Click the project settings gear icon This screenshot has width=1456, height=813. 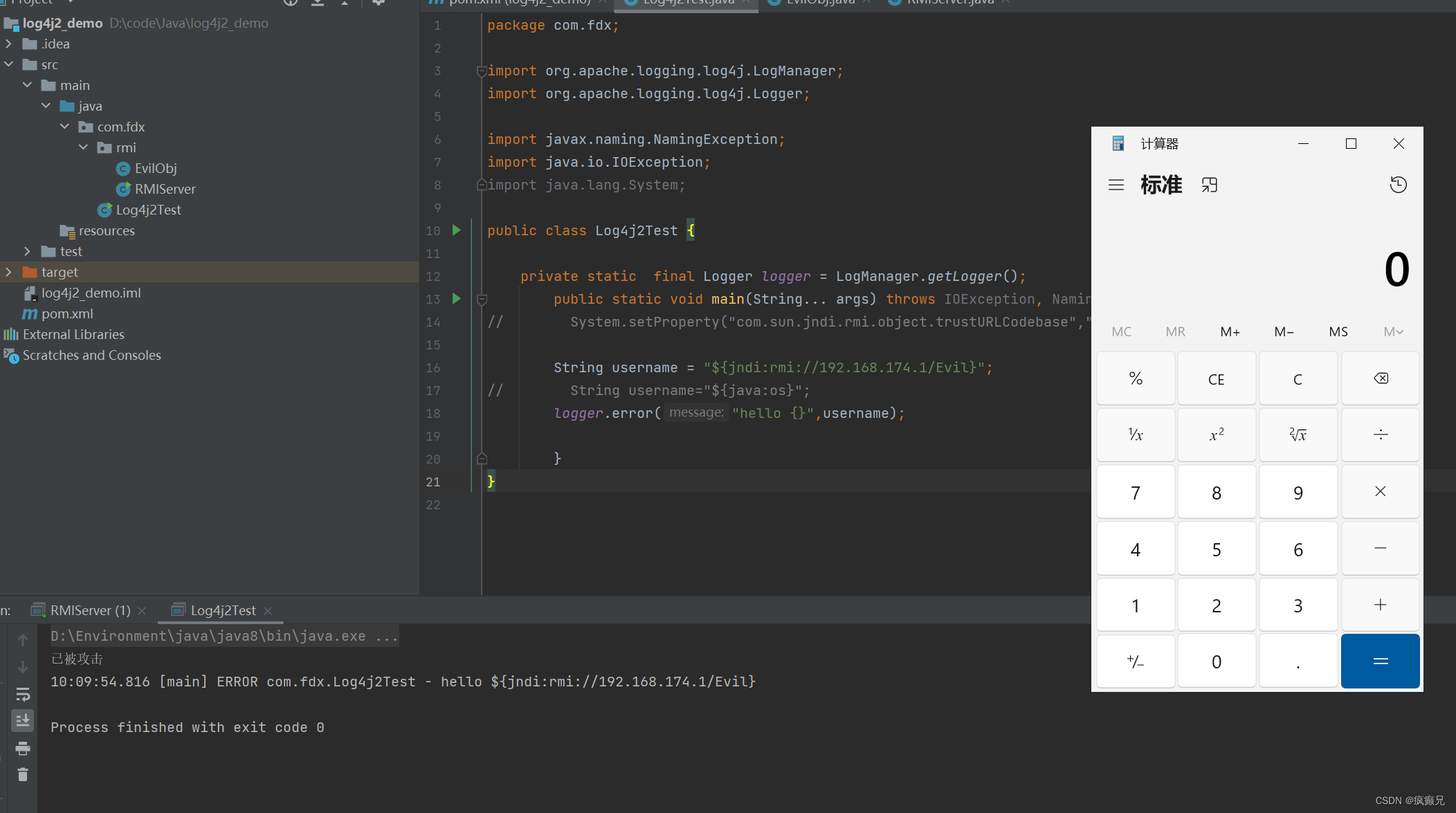point(379,3)
